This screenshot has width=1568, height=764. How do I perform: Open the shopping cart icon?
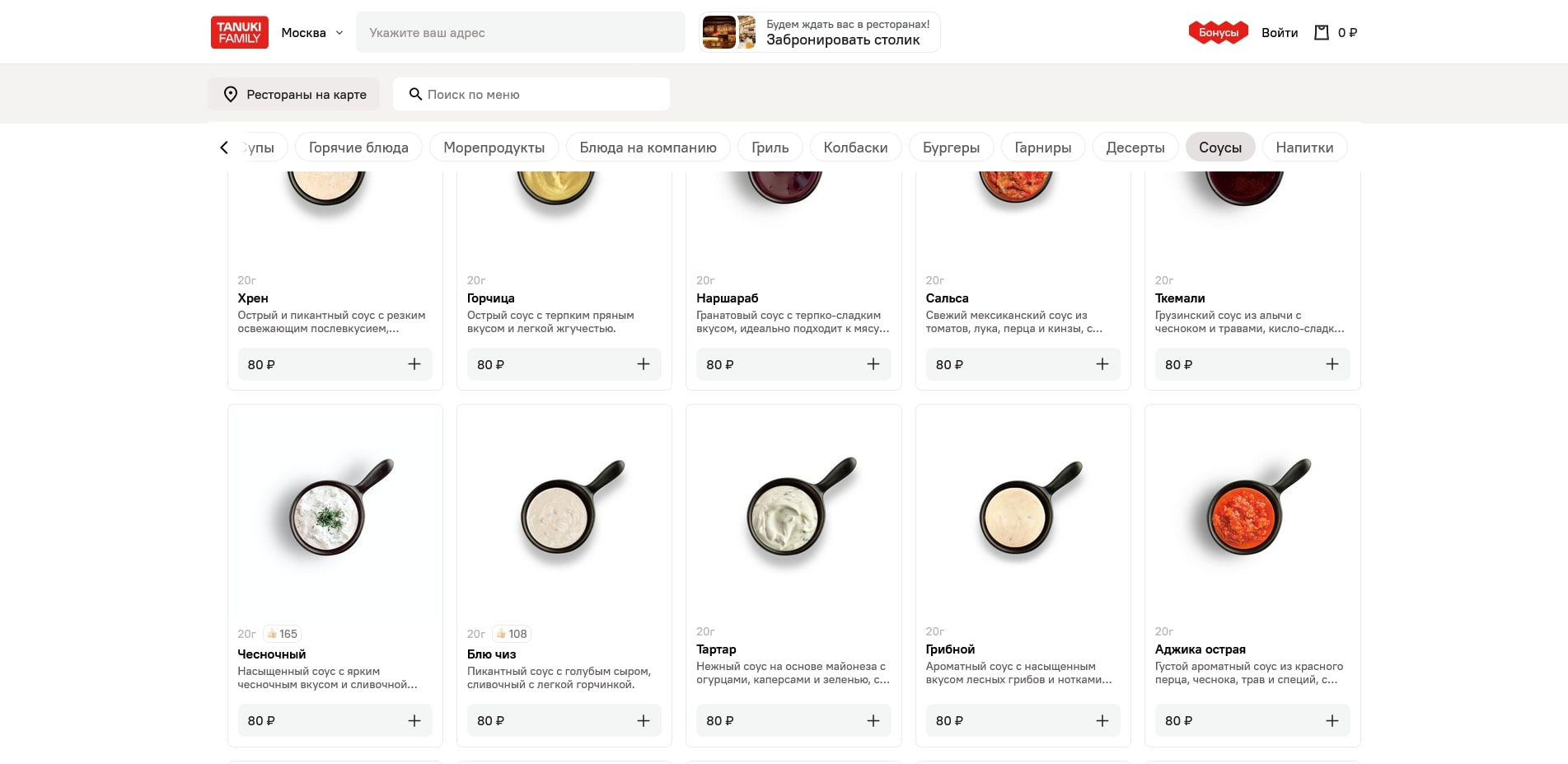click(1322, 33)
